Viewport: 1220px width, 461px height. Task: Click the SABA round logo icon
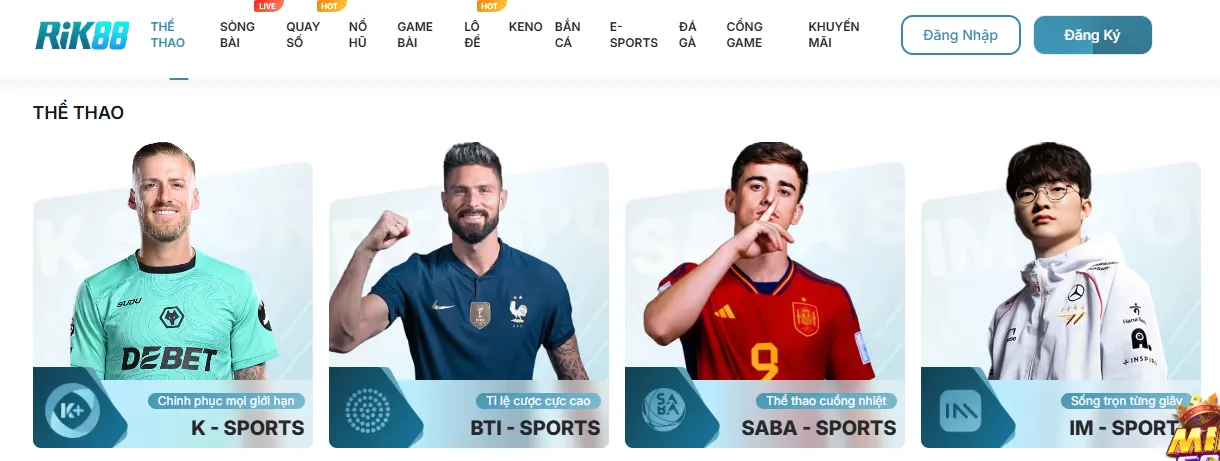(x=664, y=410)
